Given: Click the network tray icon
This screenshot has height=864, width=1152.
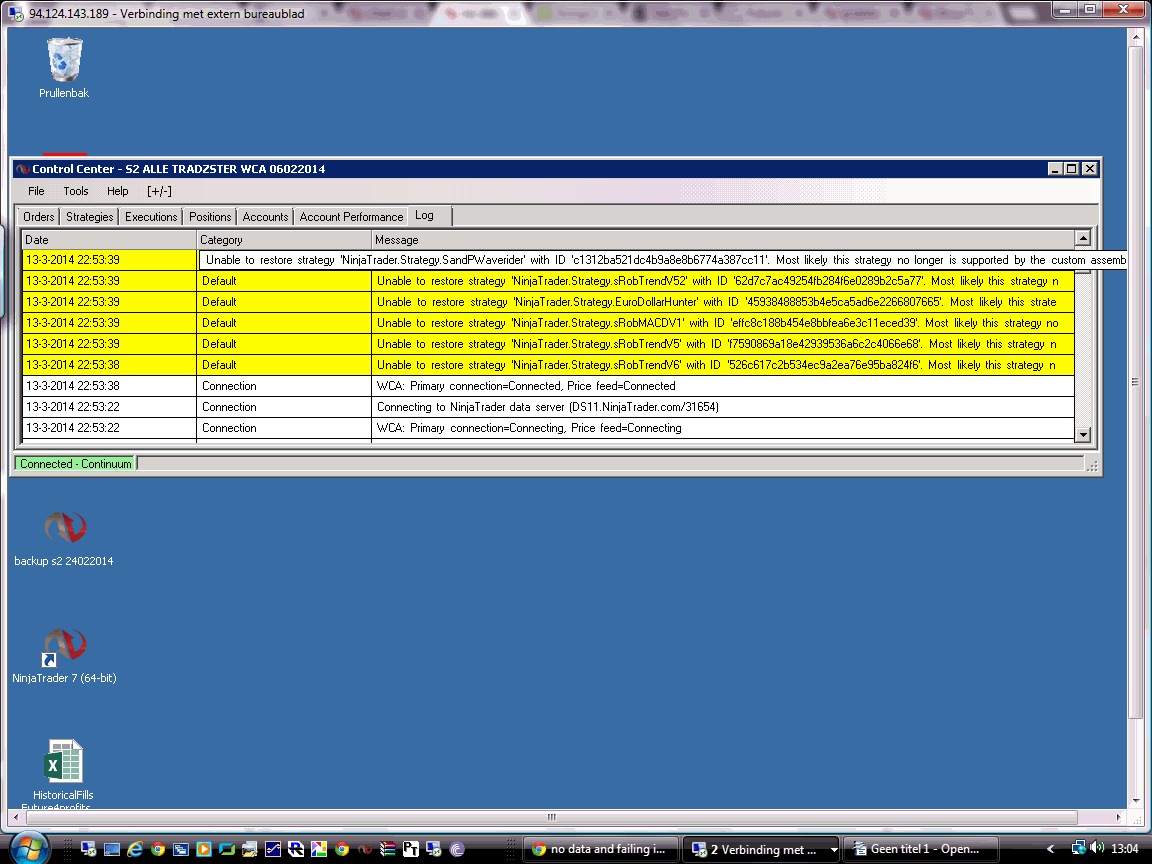Looking at the screenshot, I should pyautogui.click(x=1079, y=849).
